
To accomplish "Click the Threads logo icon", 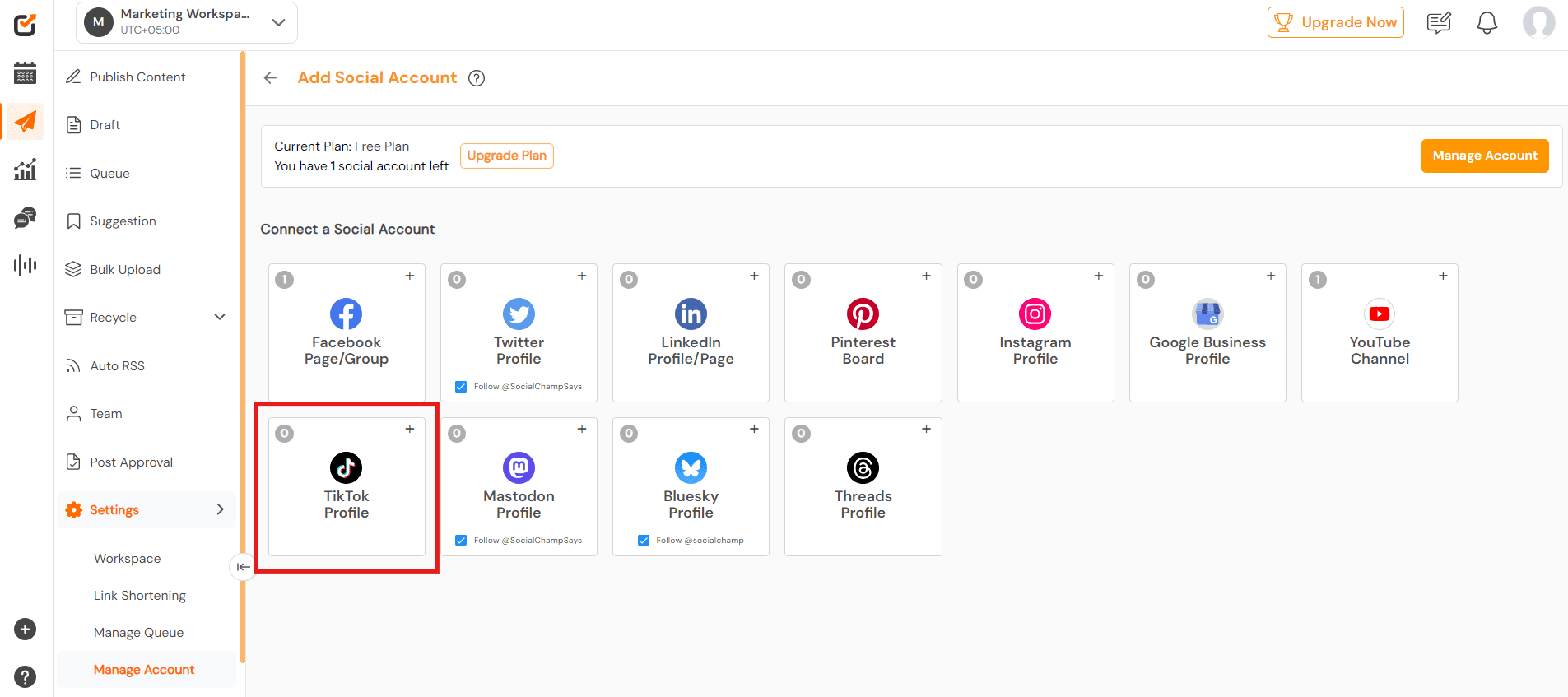I will [x=863, y=467].
